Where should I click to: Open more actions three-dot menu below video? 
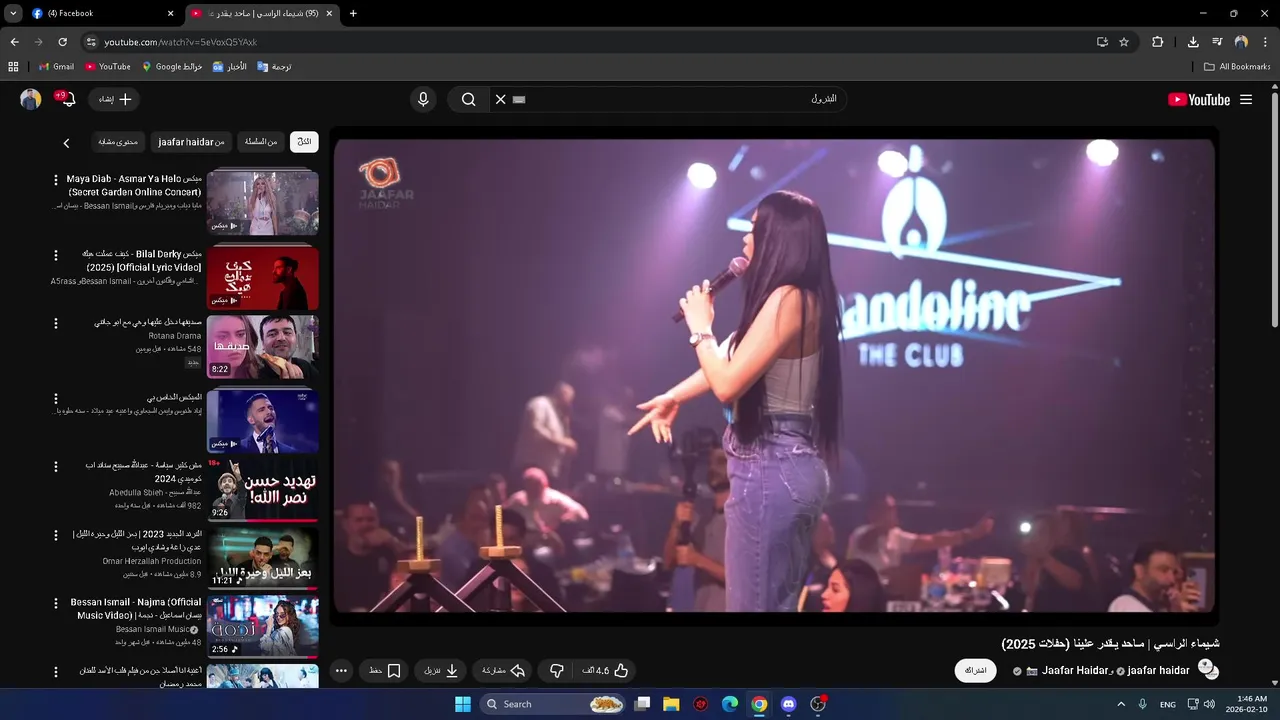pyautogui.click(x=341, y=671)
